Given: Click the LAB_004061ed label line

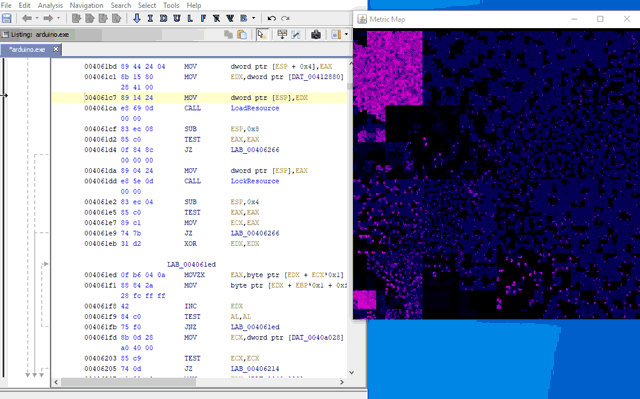Looking at the screenshot, I should click(x=191, y=265).
